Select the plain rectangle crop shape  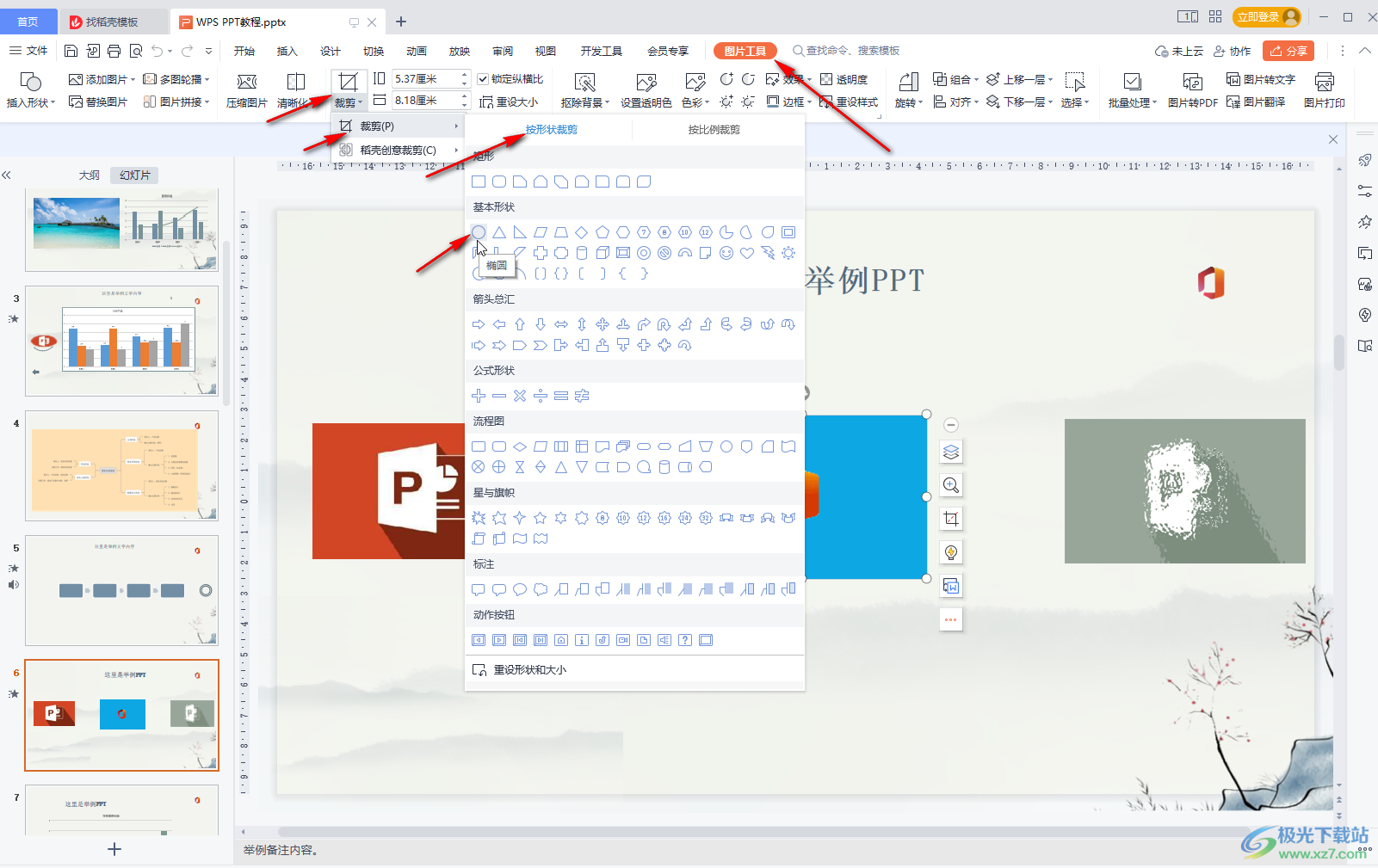(x=479, y=182)
